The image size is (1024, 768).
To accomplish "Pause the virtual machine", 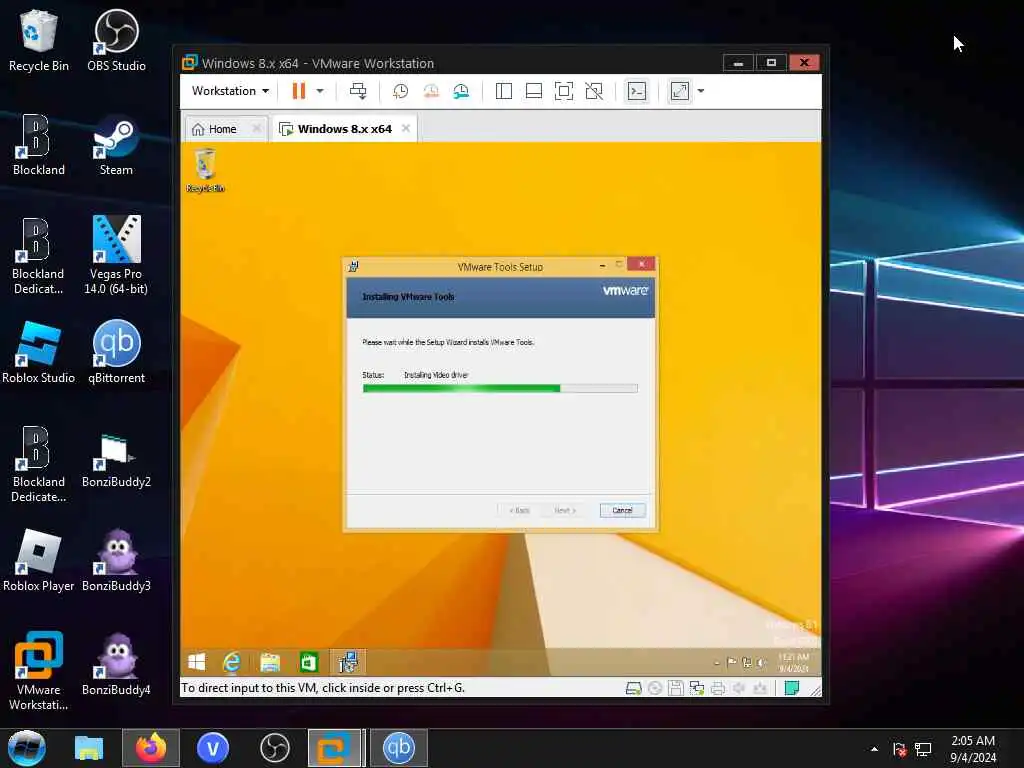I will [x=298, y=91].
